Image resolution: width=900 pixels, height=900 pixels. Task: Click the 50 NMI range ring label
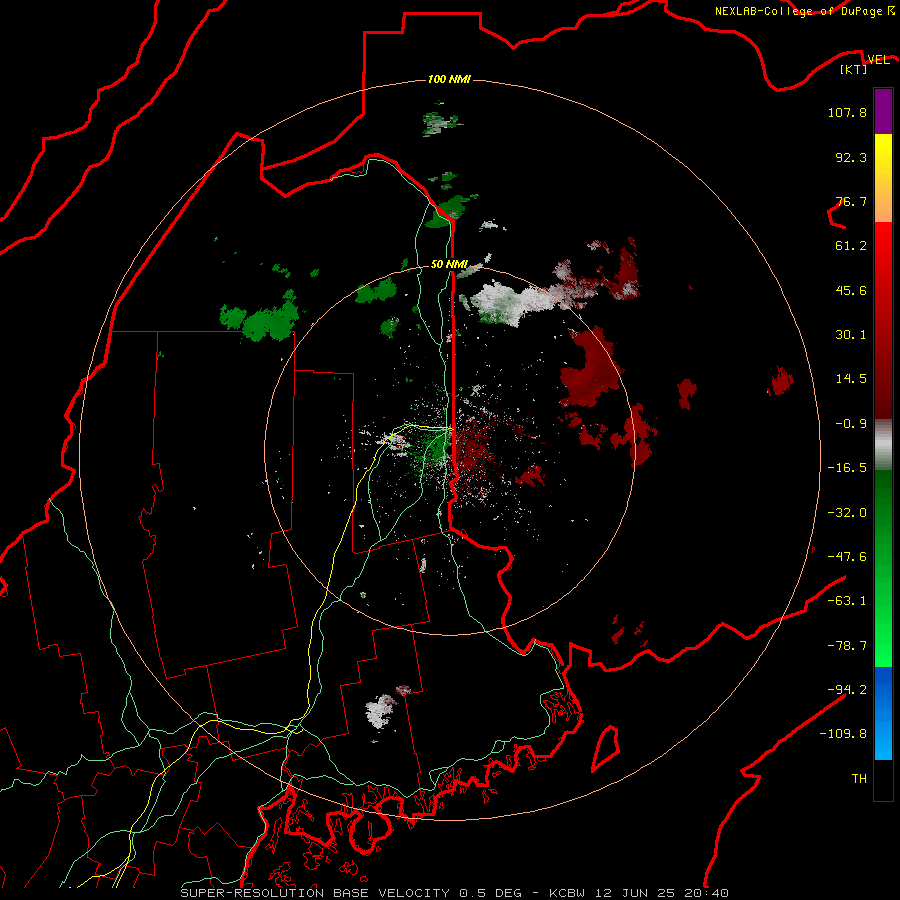tap(449, 265)
